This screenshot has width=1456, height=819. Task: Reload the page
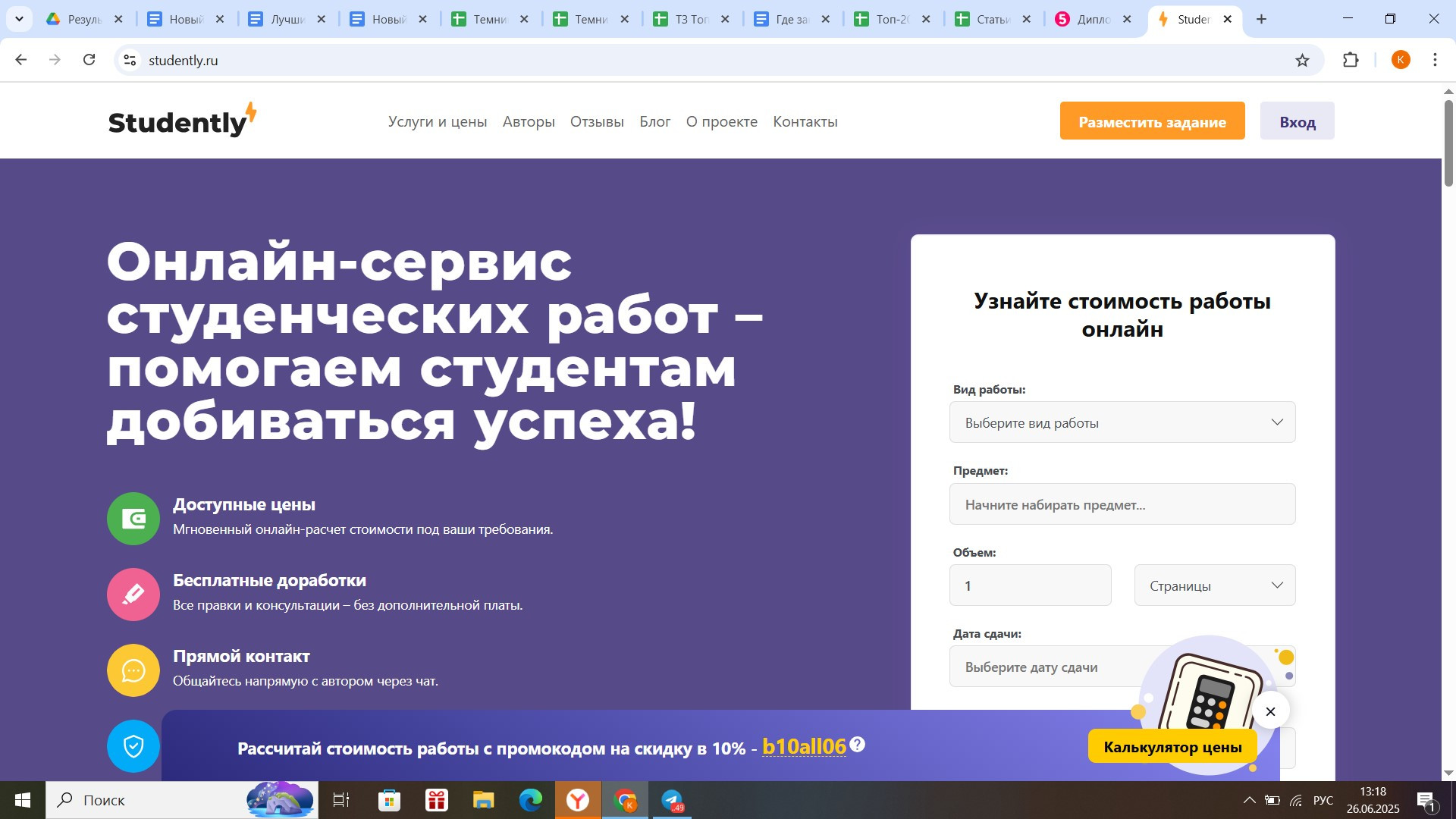[89, 60]
